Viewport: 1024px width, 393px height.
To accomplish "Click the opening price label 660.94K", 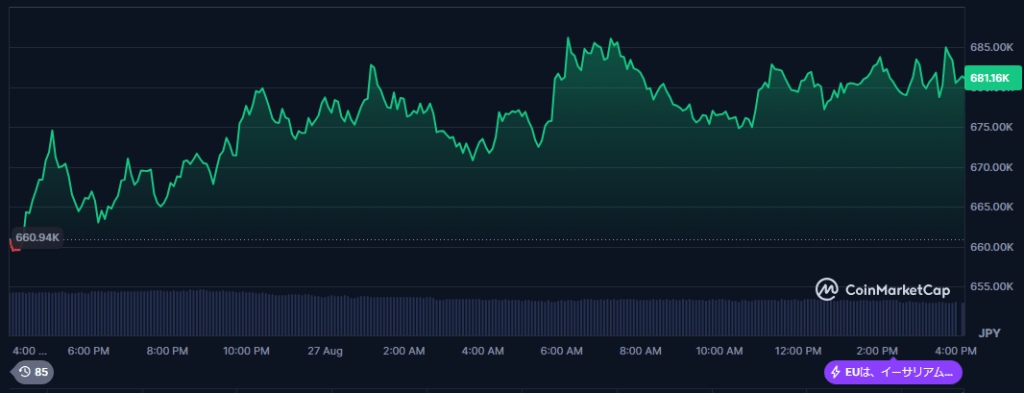I will [x=37, y=237].
